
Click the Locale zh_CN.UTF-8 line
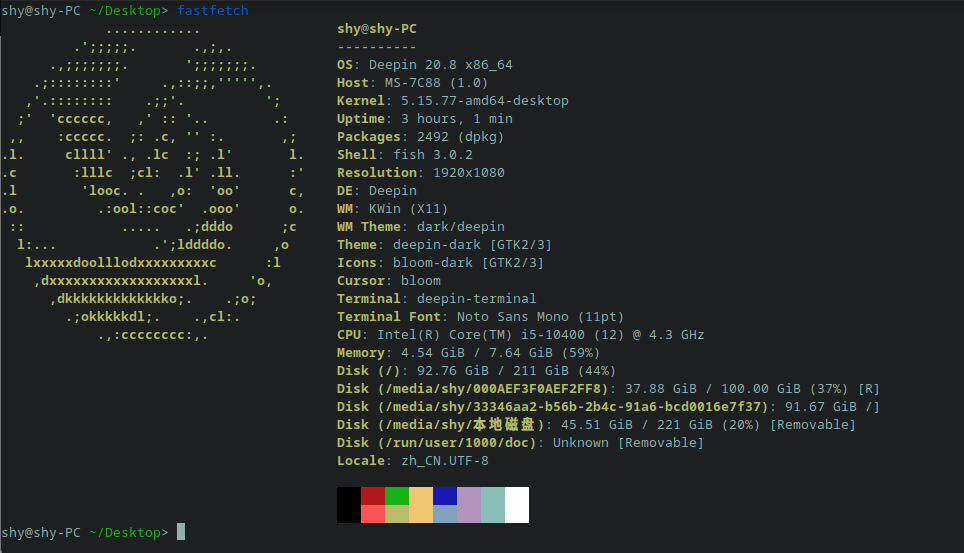(x=412, y=461)
